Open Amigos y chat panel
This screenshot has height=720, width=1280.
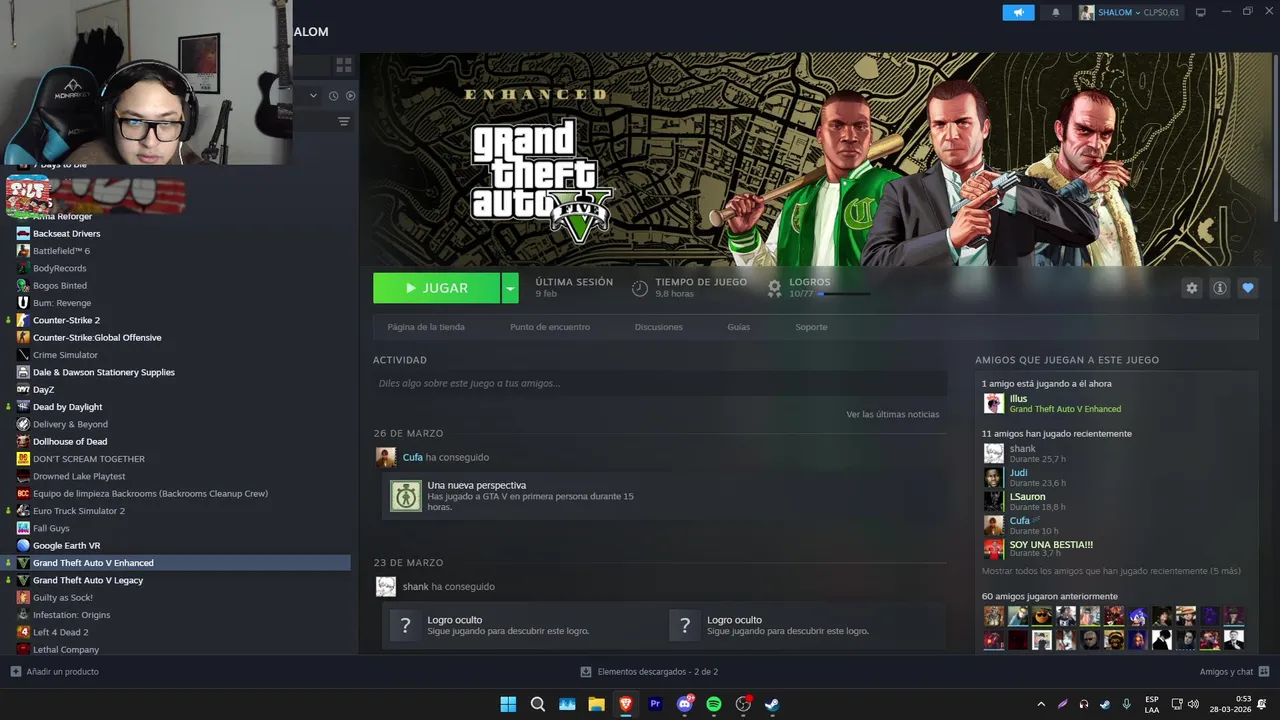(1234, 672)
